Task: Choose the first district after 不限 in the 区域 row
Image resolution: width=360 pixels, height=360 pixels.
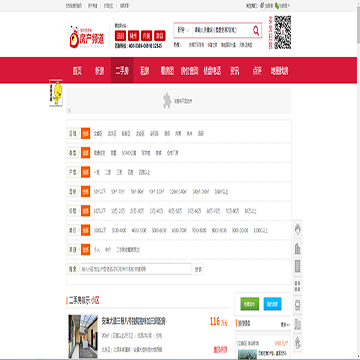Action: pos(98,134)
